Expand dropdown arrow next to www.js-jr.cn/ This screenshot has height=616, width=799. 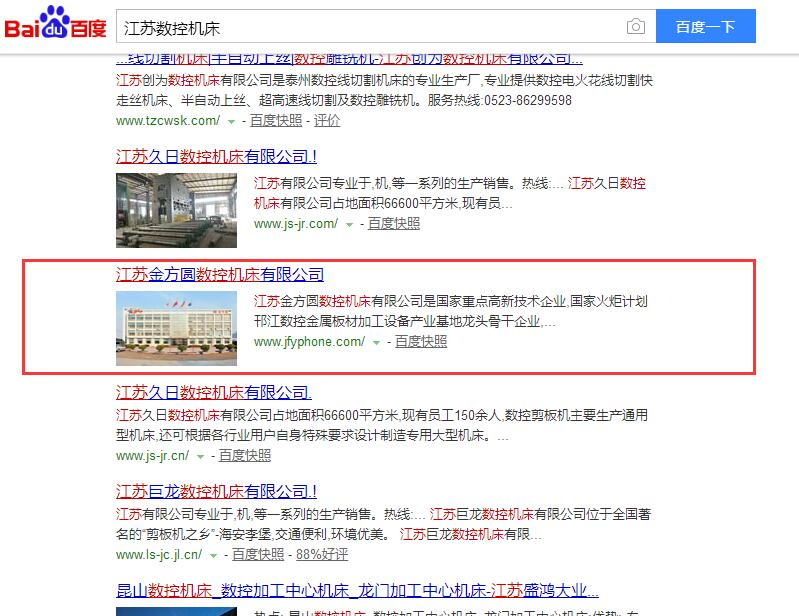pyautogui.click(x=200, y=457)
